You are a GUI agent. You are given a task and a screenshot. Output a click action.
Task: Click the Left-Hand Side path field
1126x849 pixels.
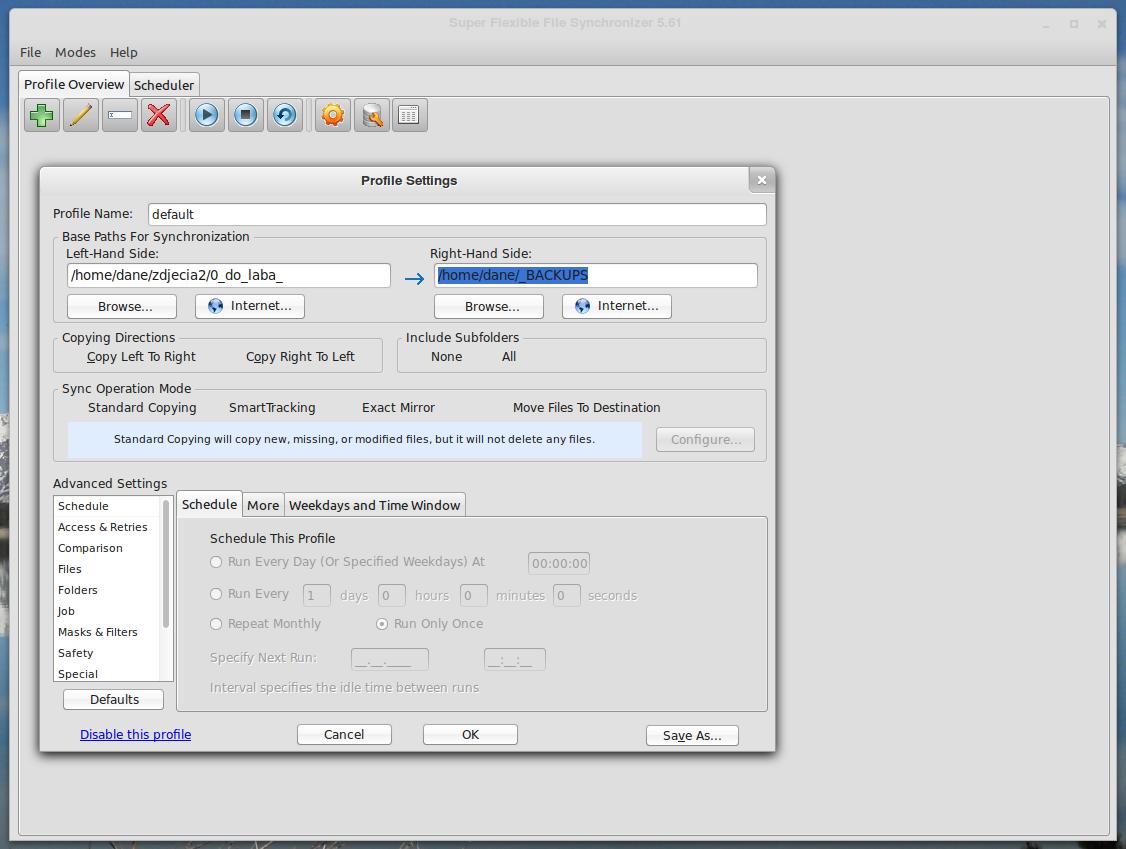click(228, 275)
